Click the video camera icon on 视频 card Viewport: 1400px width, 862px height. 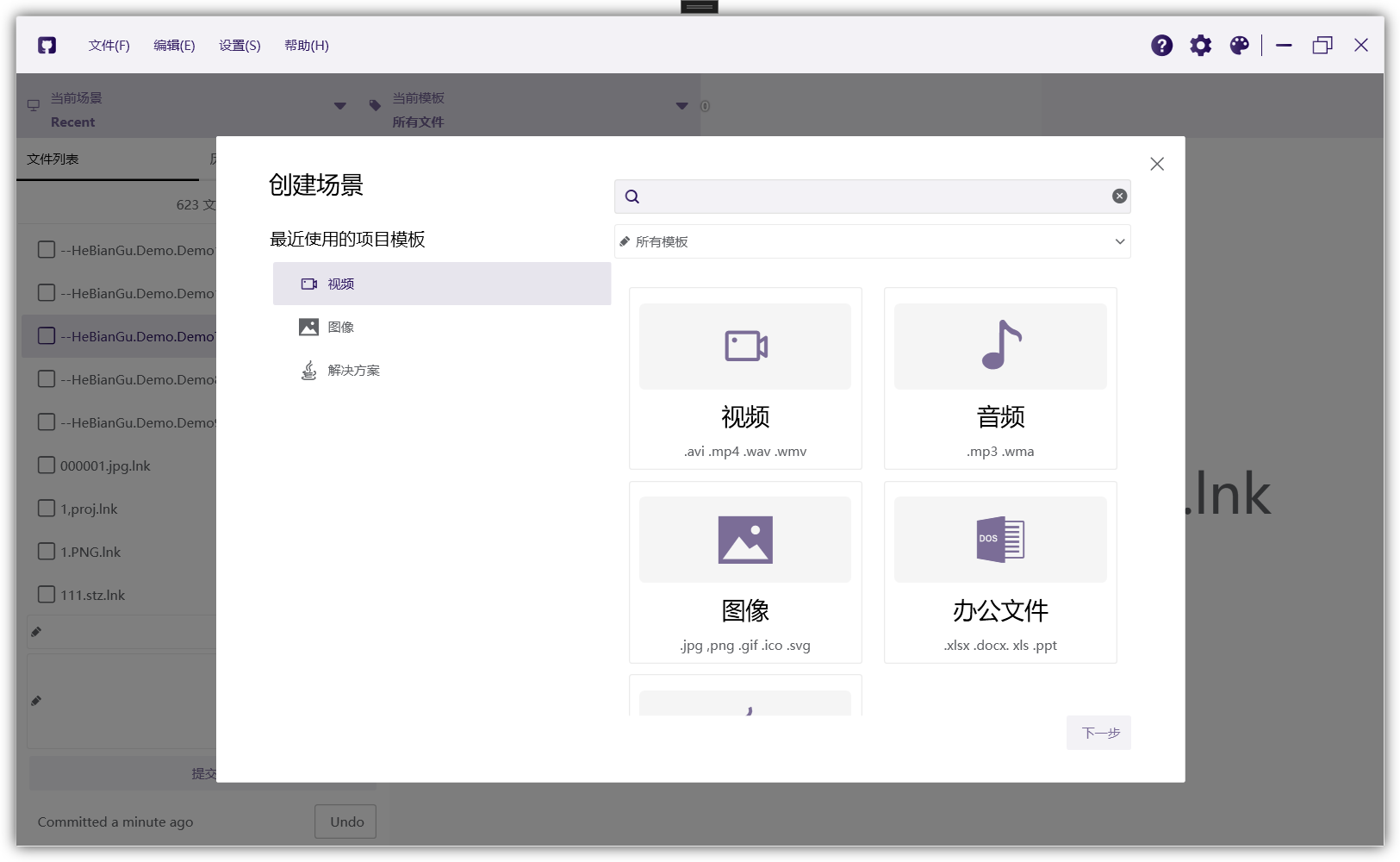click(x=746, y=346)
